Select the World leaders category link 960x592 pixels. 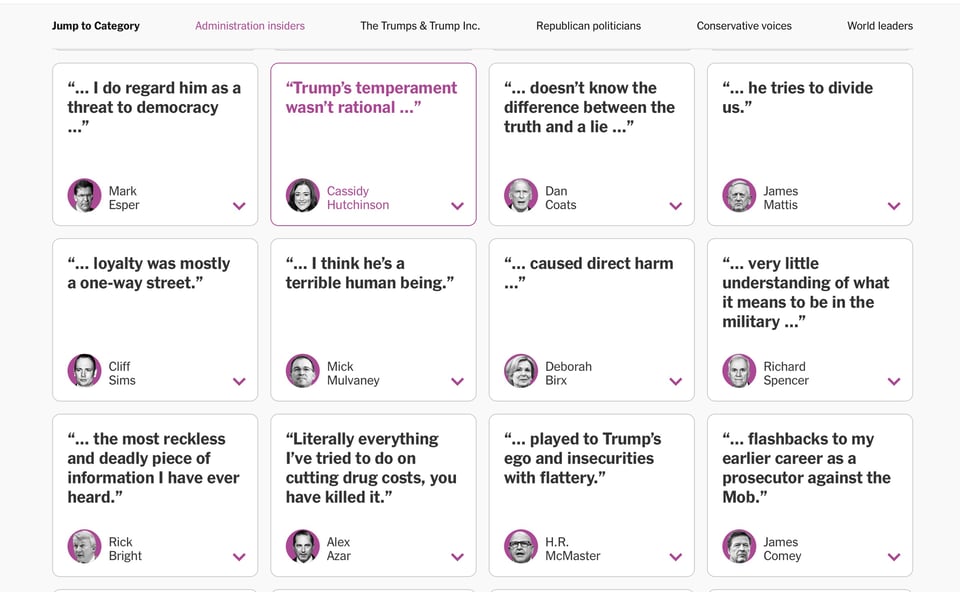tap(879, 26)
